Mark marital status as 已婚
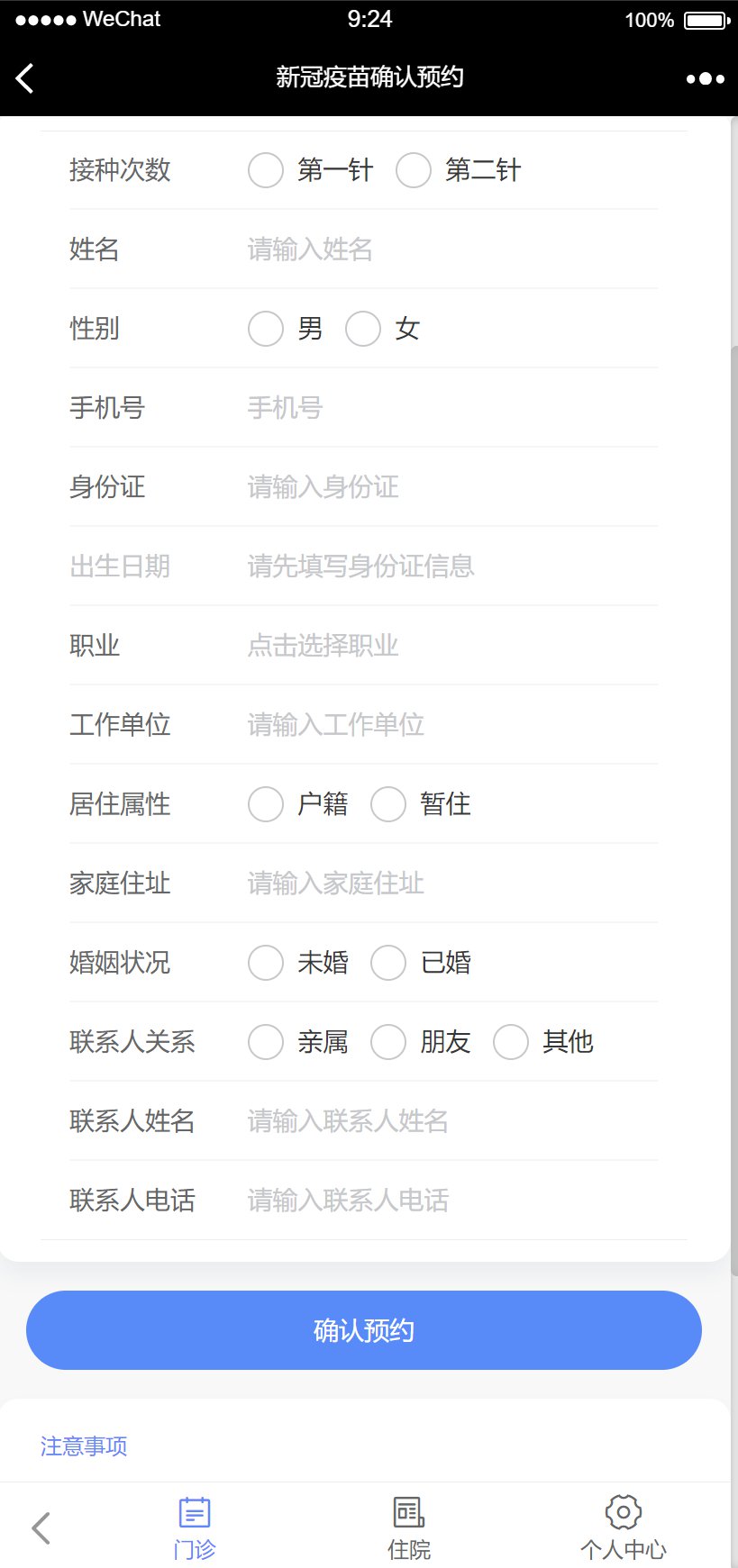 click(388, 963)
